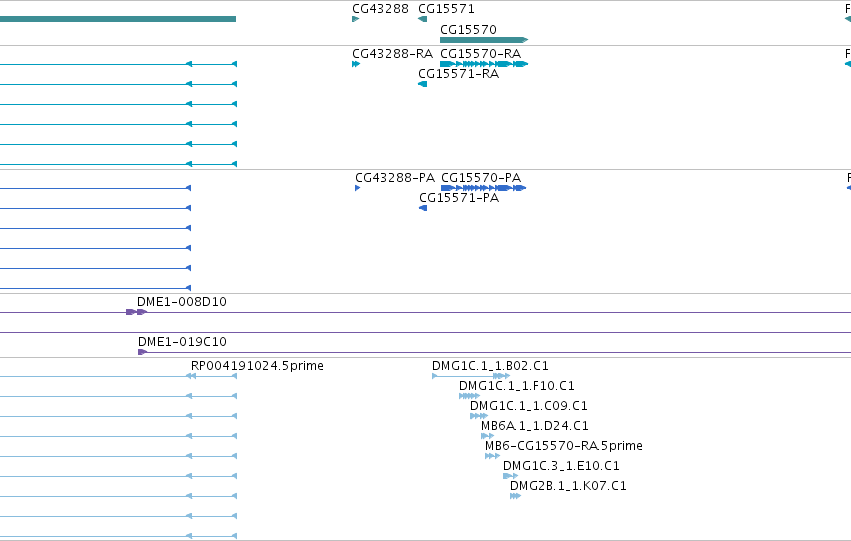Select the CG43288 gene label

click(380, 9)
